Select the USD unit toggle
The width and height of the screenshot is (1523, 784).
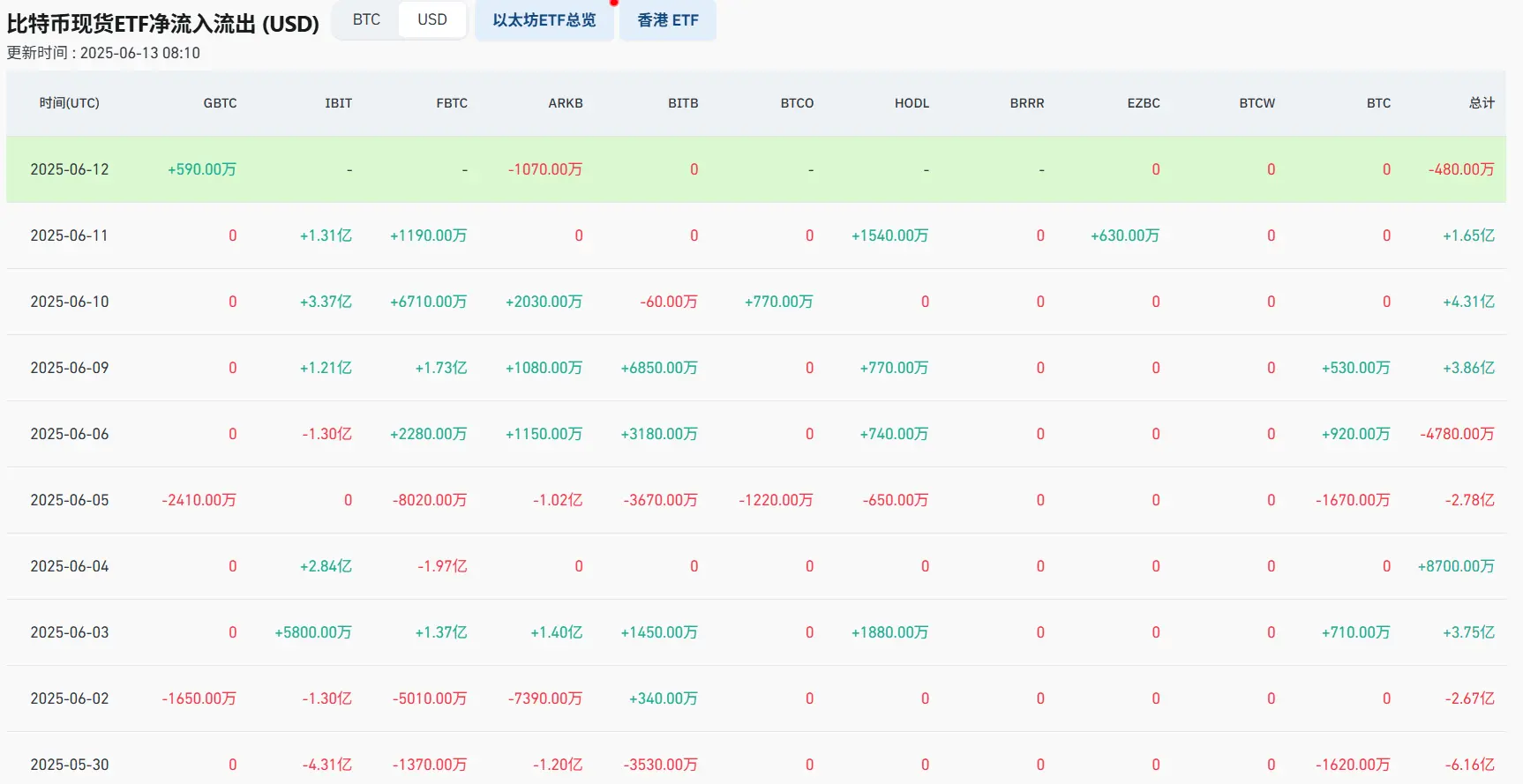(x=432, y=19)
